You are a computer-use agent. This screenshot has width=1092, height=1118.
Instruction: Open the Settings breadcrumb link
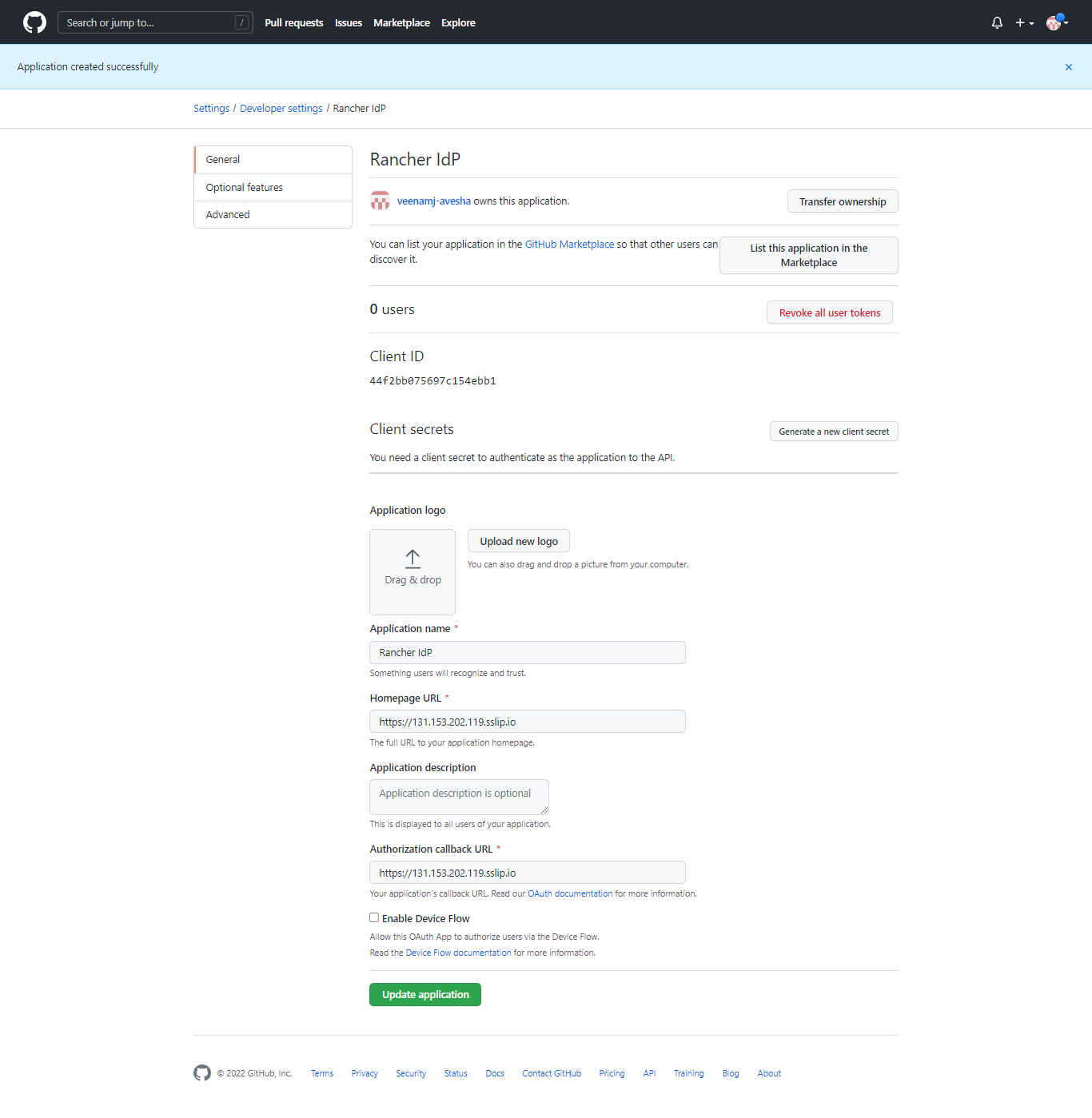click(x=211, y=109)
